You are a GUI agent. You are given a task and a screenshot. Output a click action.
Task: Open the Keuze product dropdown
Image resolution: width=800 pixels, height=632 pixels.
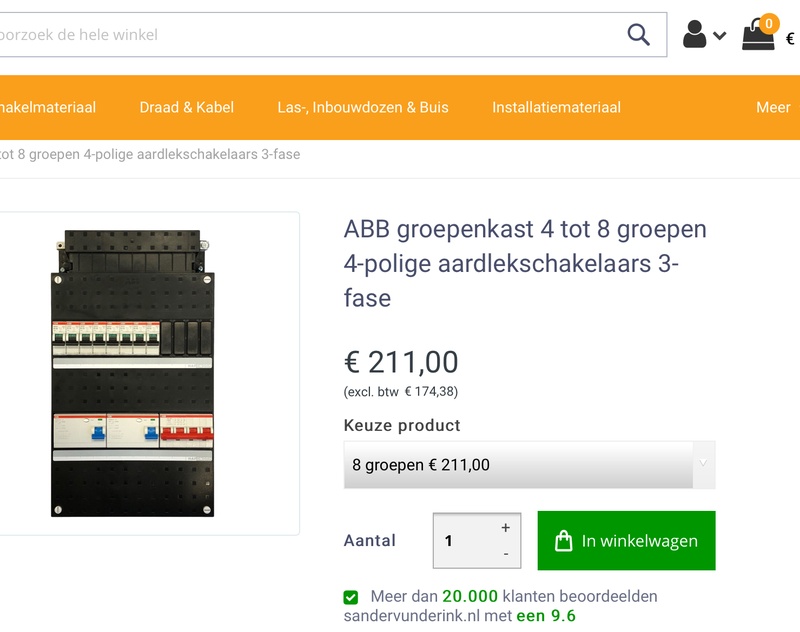[x=529, y=465]
